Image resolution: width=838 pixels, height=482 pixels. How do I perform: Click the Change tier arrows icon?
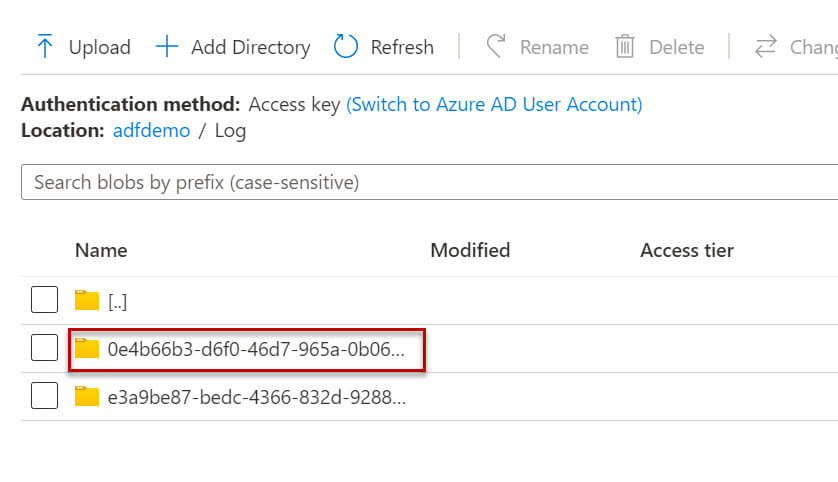click(766, 46)
